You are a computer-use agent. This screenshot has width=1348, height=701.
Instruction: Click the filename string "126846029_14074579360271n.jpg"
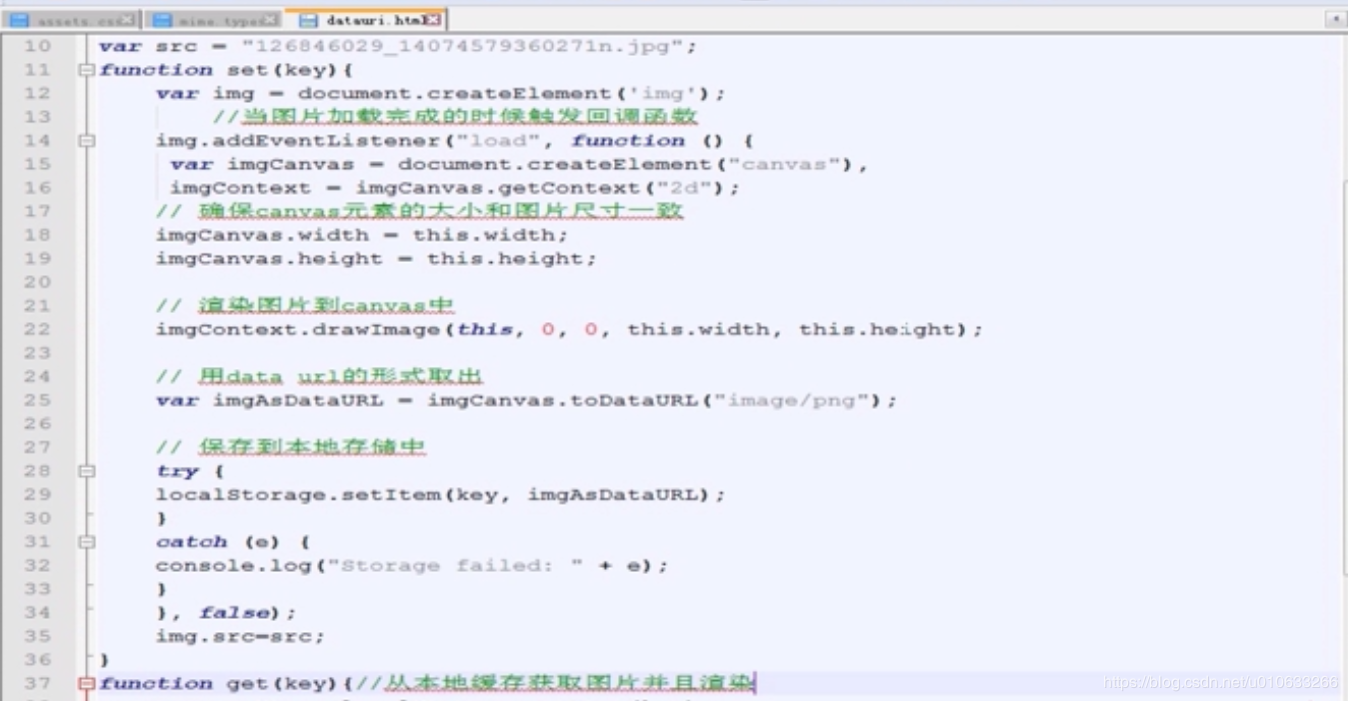tap(463, 47)
